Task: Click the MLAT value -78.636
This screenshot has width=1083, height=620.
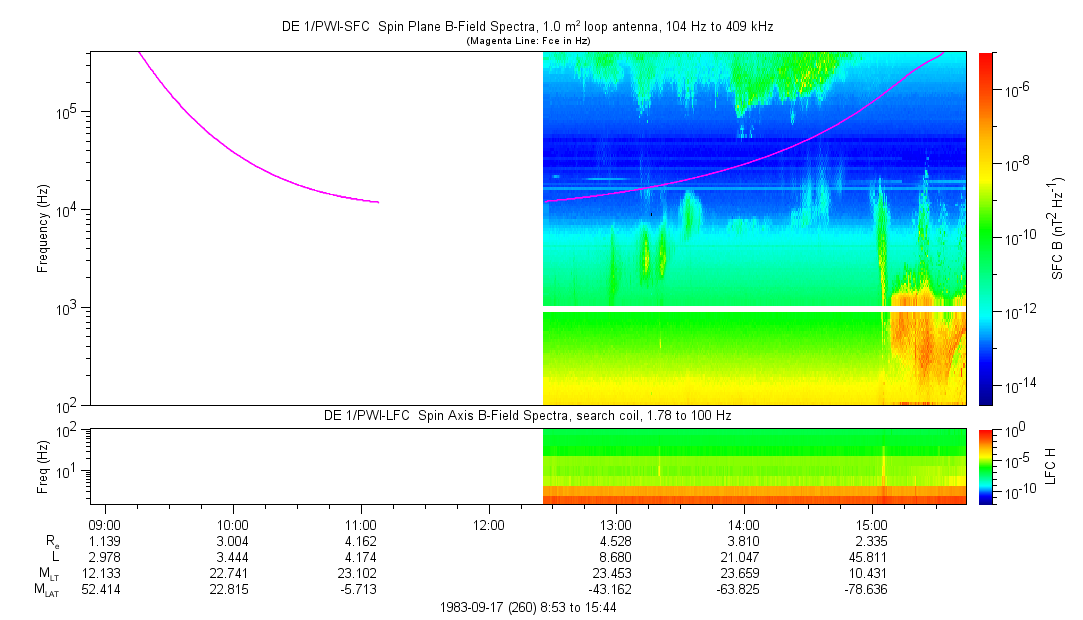Action: coord(869,590)
